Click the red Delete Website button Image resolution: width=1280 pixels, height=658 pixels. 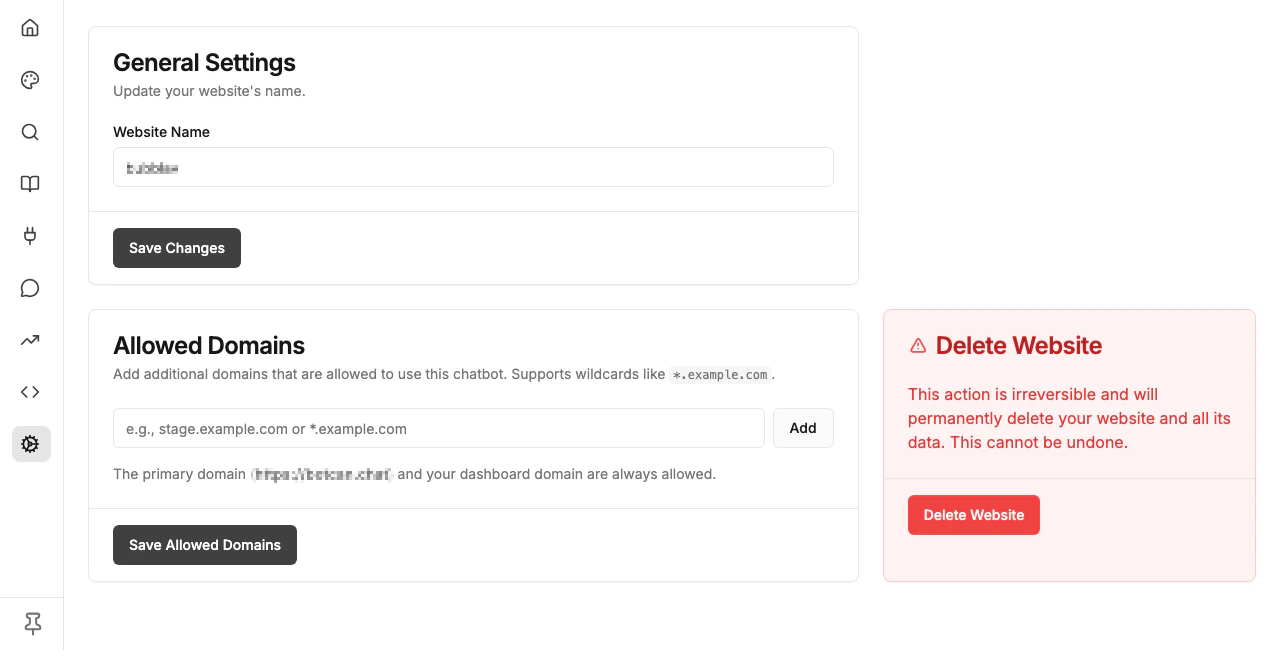[973, 515]
